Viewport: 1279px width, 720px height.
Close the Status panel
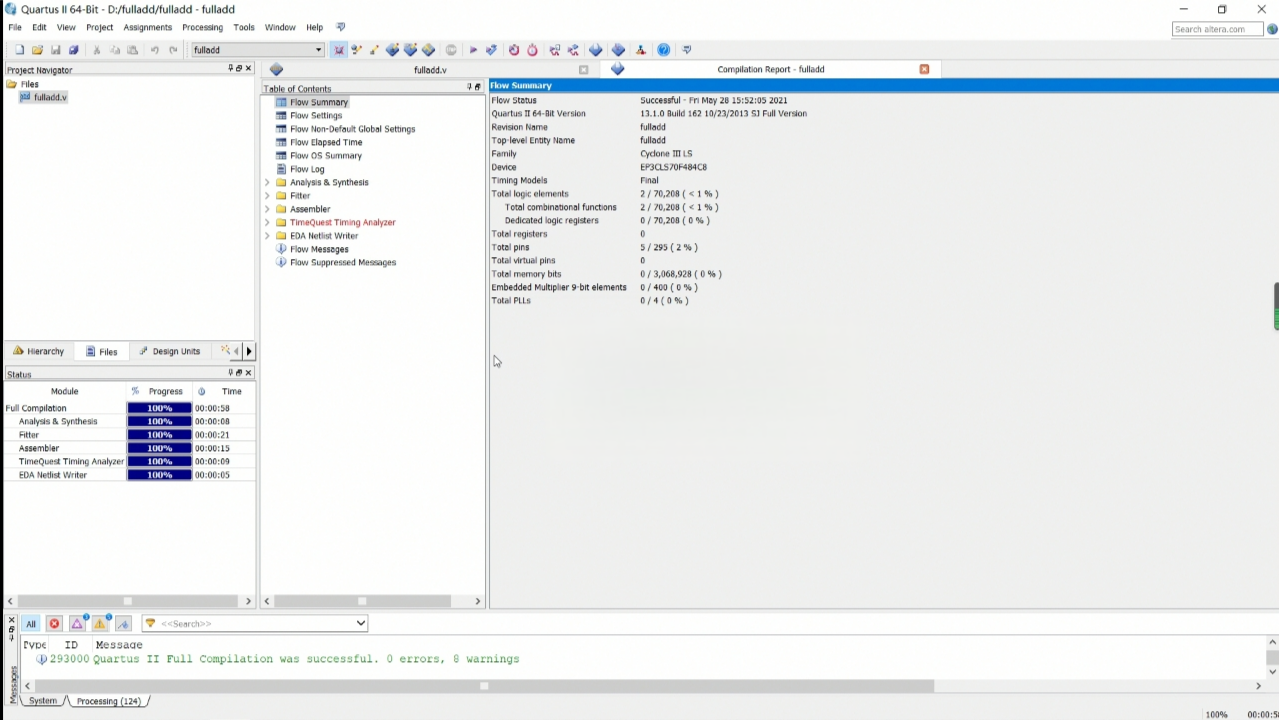[248, 373]
